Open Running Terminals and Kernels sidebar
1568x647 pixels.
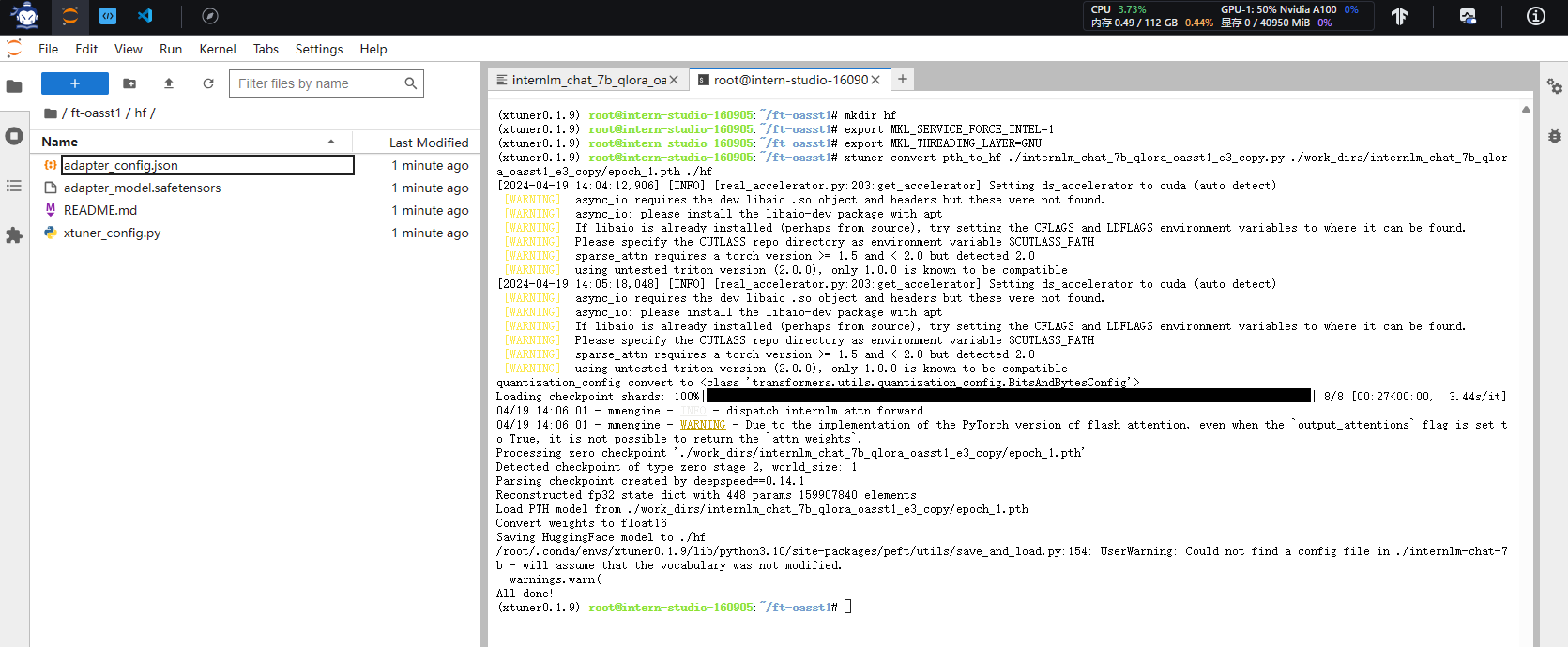pyautogui.click(x=14, y=136)
